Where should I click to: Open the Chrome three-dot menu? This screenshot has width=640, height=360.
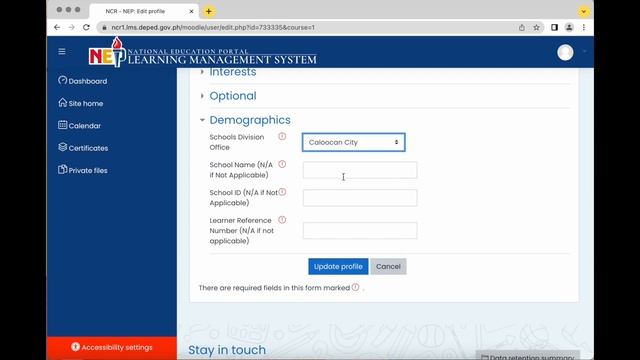(584, 27)
